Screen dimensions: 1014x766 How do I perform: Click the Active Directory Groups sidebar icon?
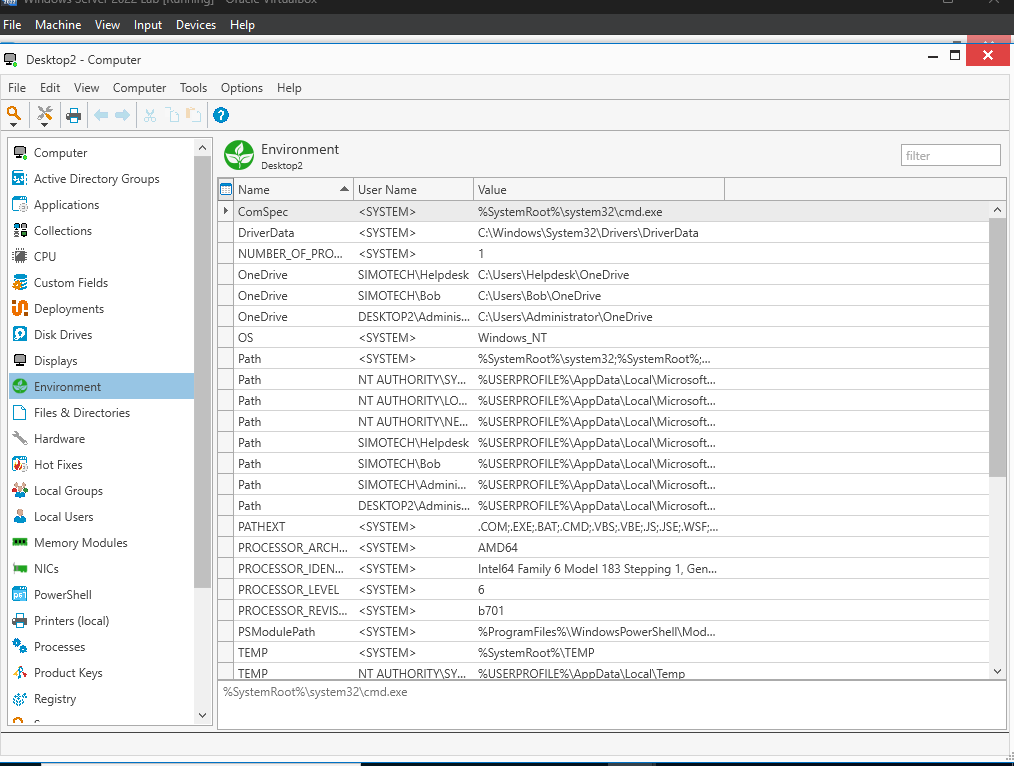20,178
